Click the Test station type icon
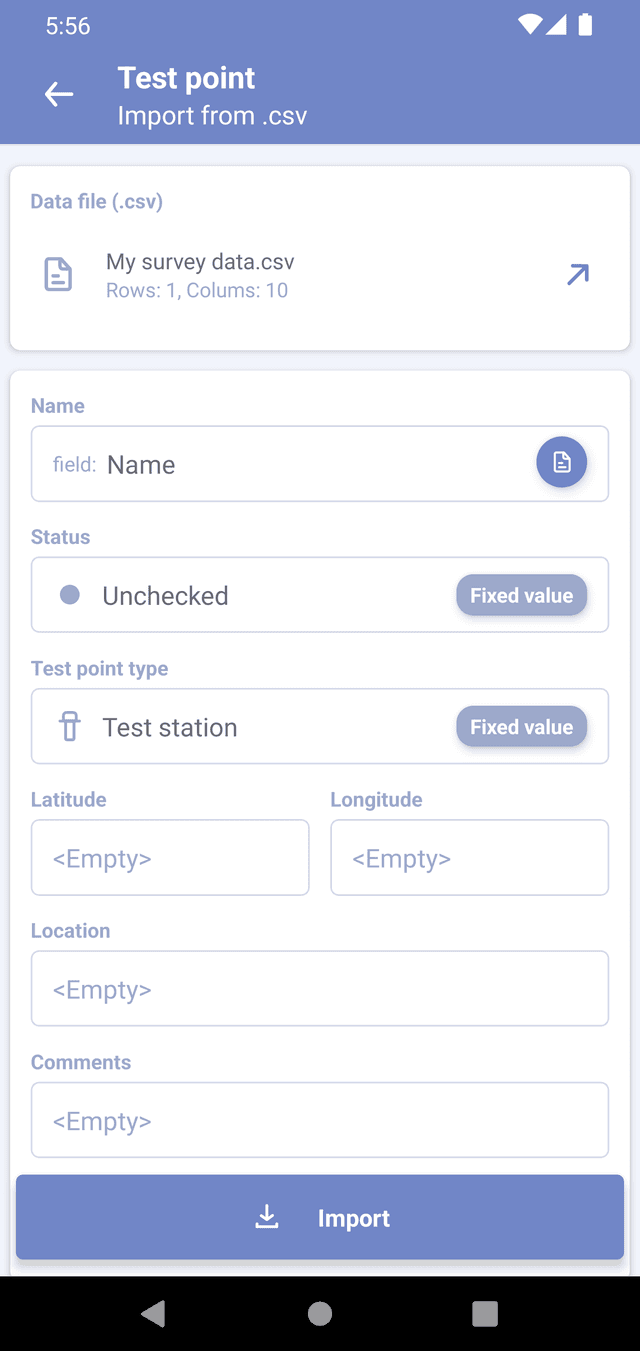The image size is (640, 1351). [69, 727]
